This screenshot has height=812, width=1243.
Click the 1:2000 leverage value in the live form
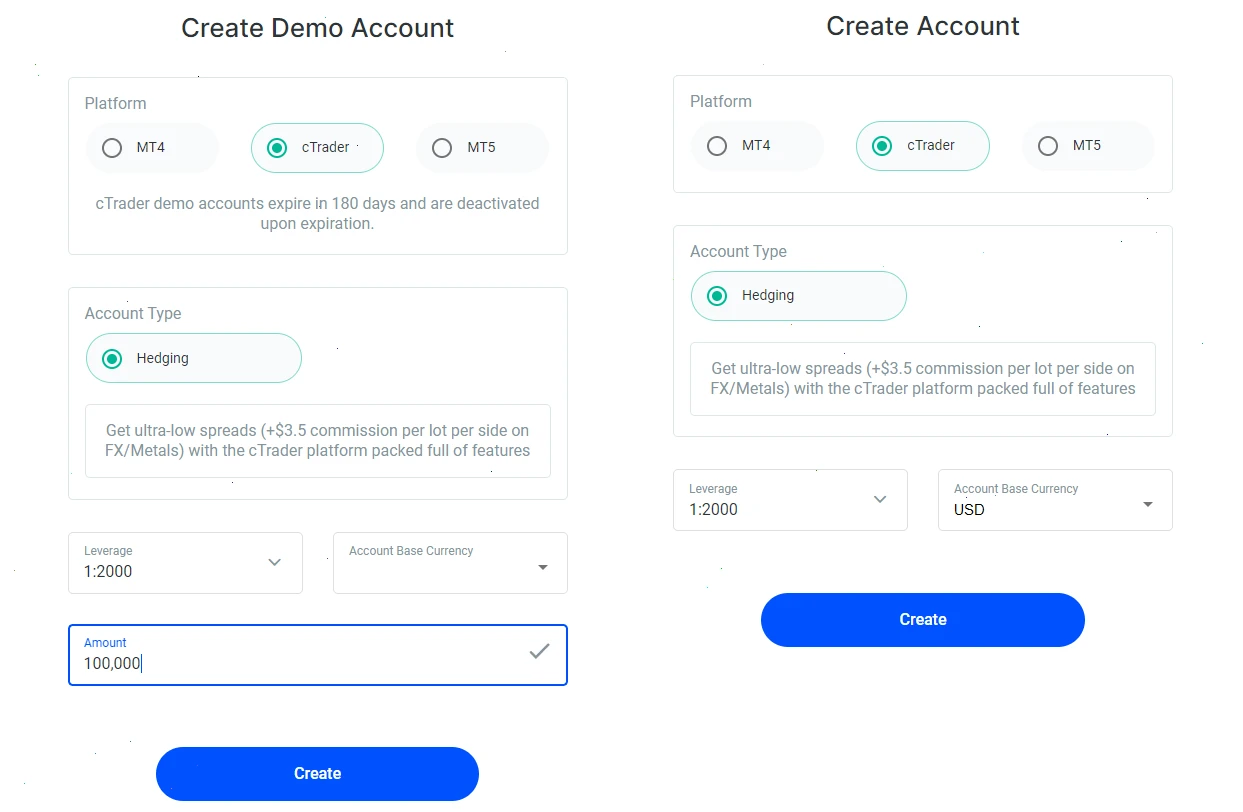(714, 510)
